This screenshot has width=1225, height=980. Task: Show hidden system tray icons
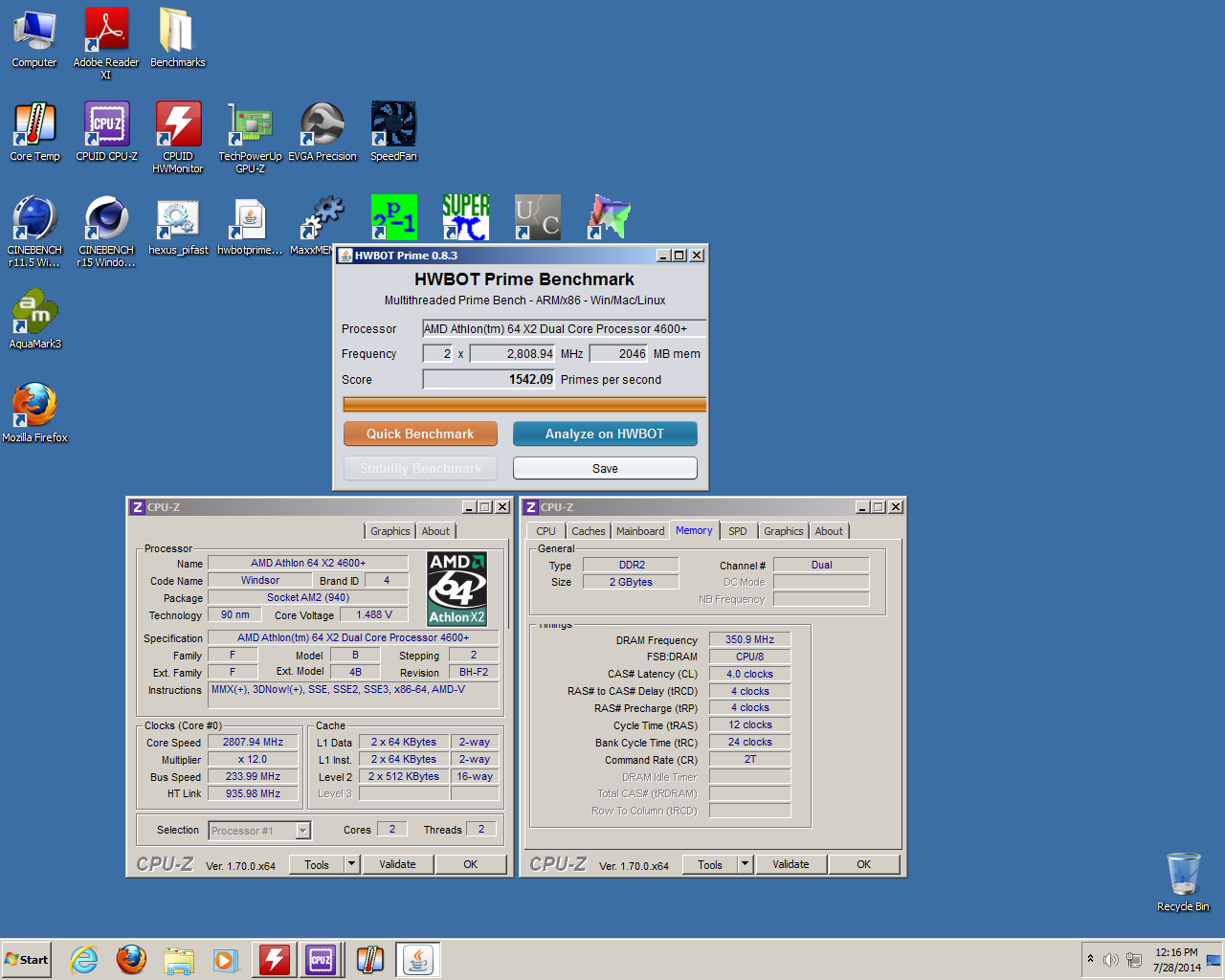[x=1090, y=959]
